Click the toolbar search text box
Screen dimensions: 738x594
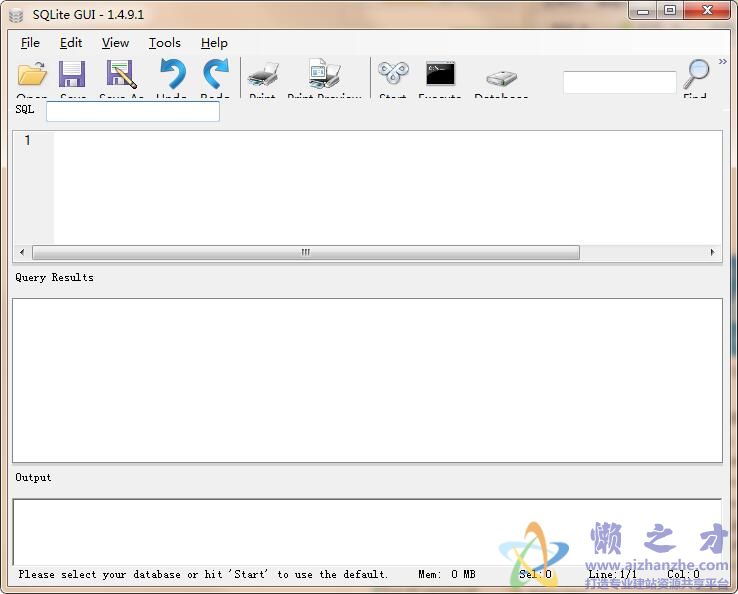tap(619, 82)
